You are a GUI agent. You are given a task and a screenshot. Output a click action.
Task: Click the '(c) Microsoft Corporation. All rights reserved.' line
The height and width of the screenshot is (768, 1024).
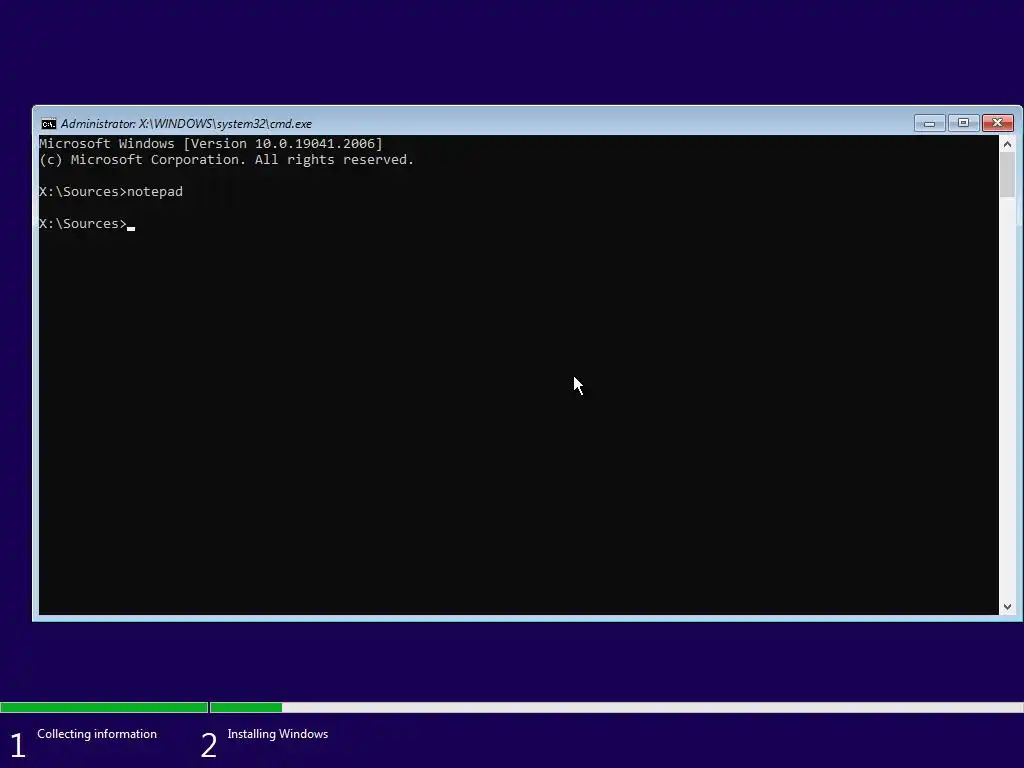226,160
